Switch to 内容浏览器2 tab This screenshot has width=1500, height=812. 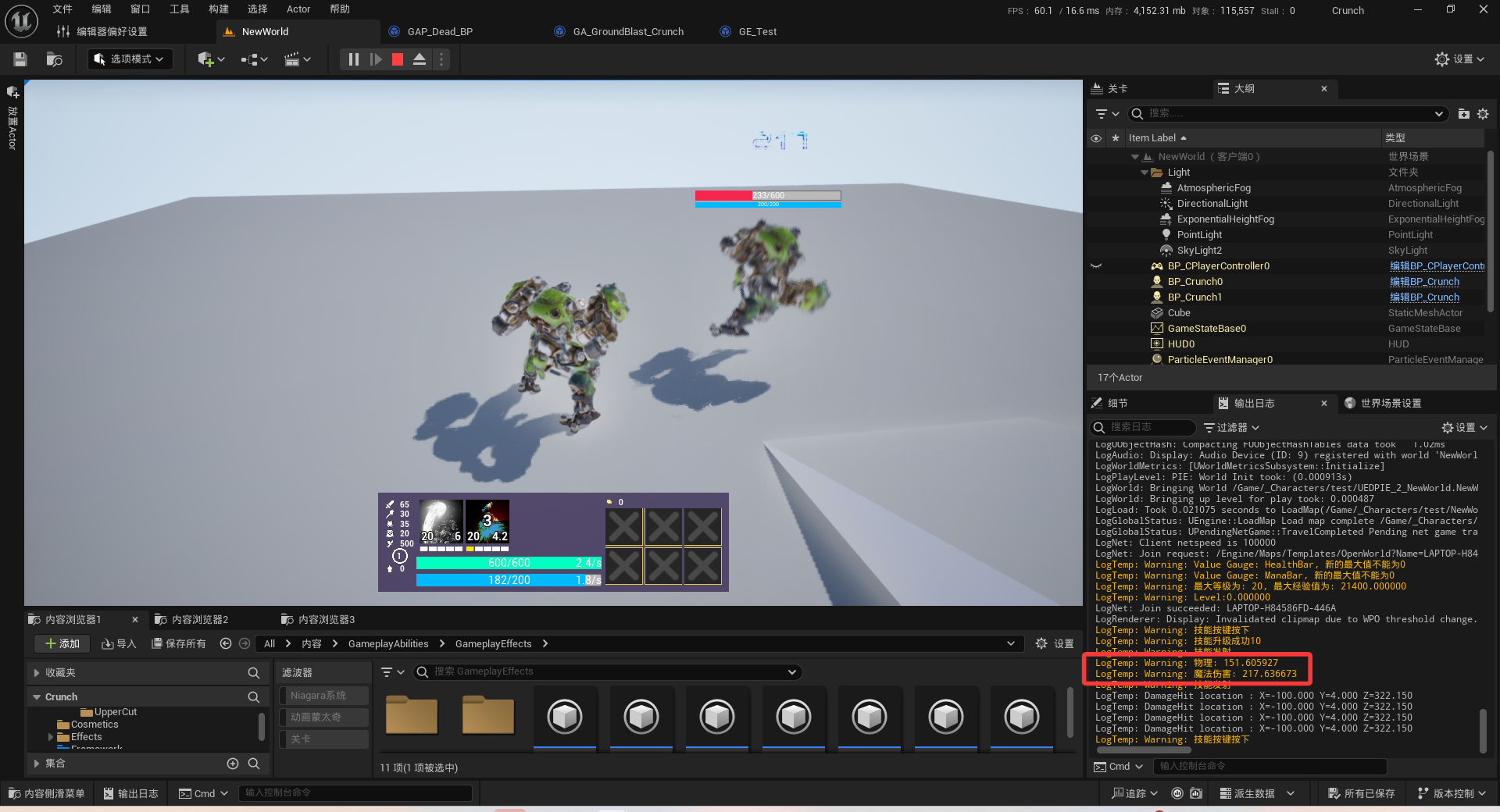191,619
